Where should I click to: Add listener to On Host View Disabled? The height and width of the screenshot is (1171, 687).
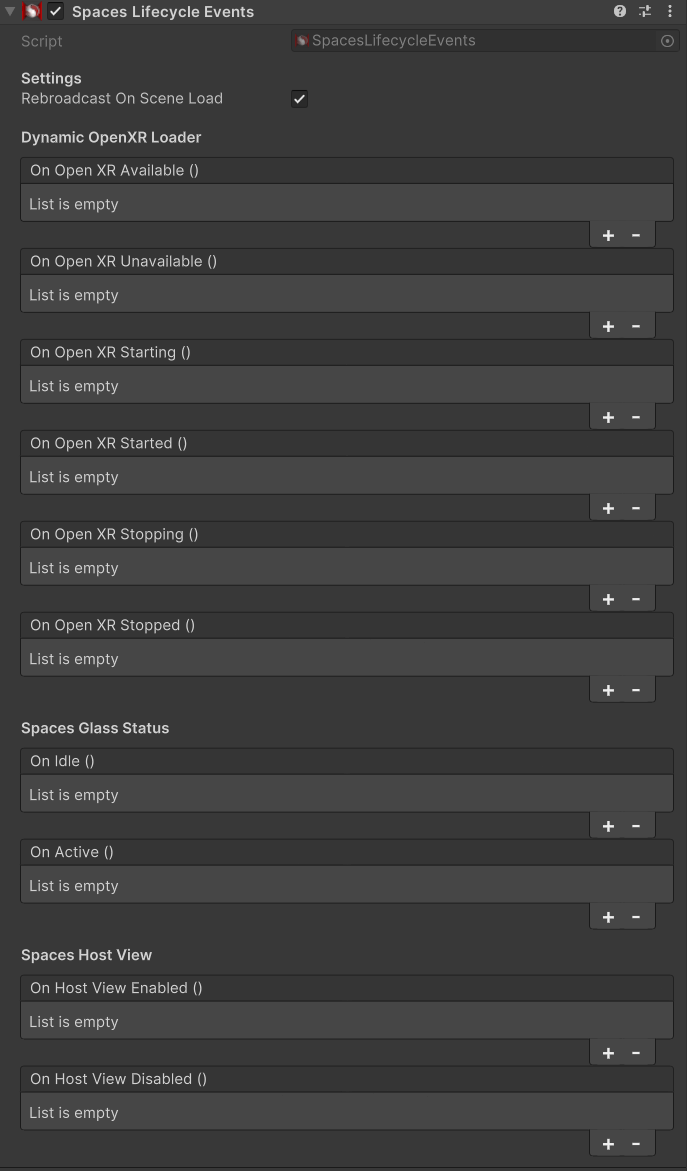click(x=609, y=1144)
